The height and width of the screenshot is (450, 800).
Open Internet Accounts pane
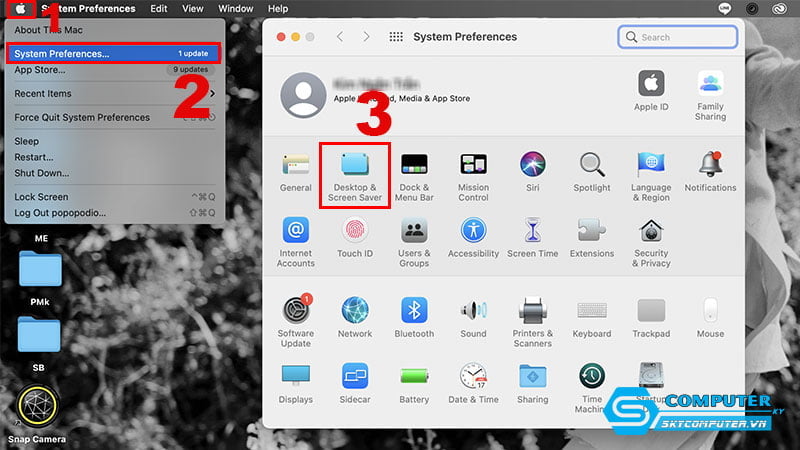[295, 242]
